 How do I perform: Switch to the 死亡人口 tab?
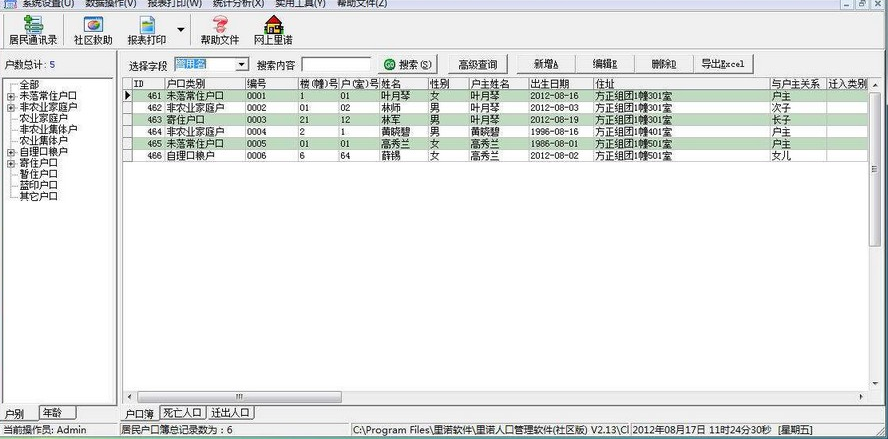[182, 412]
